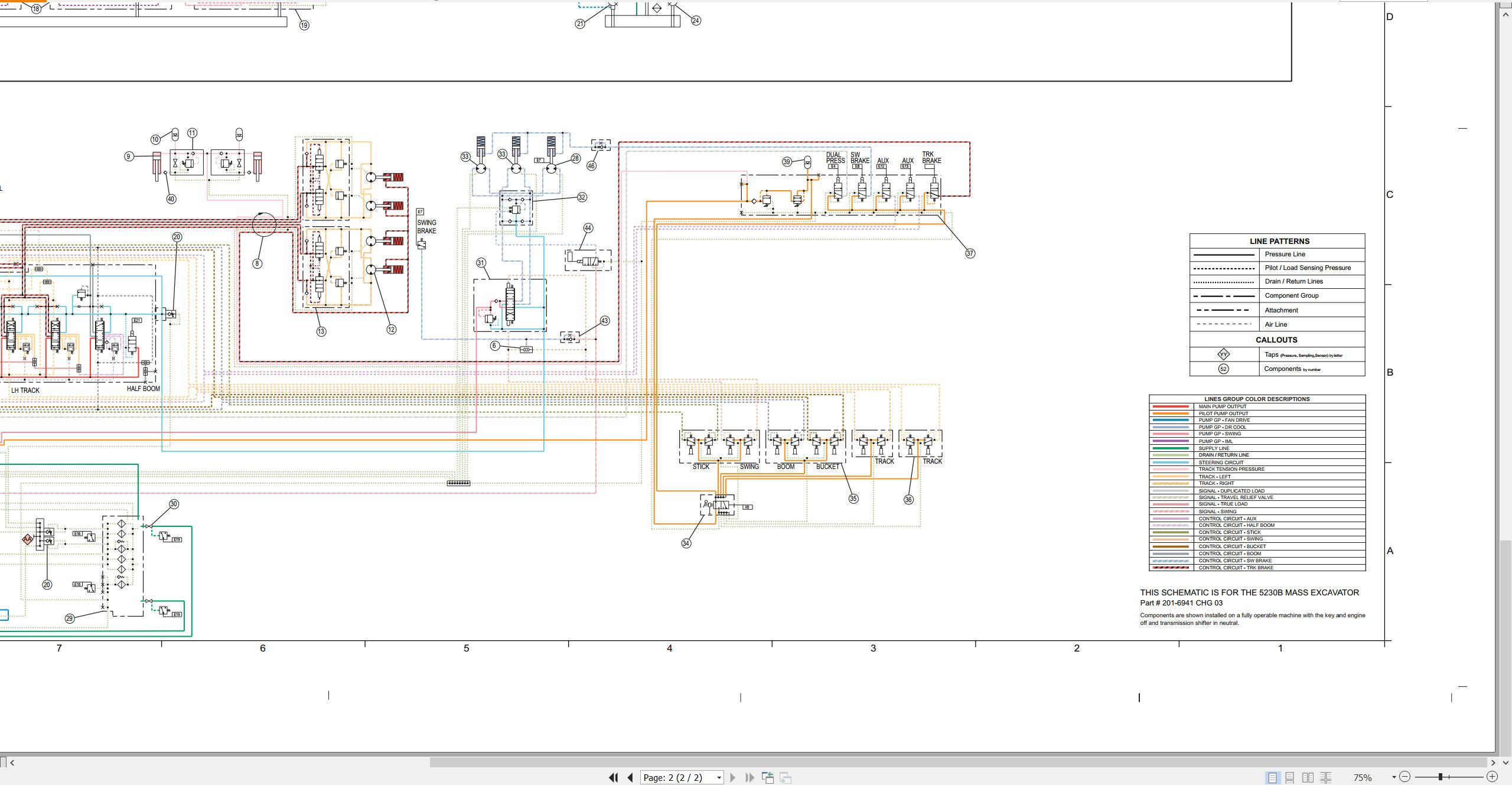Click the SUPPLY LINE color swatch

pos(1170,448)
